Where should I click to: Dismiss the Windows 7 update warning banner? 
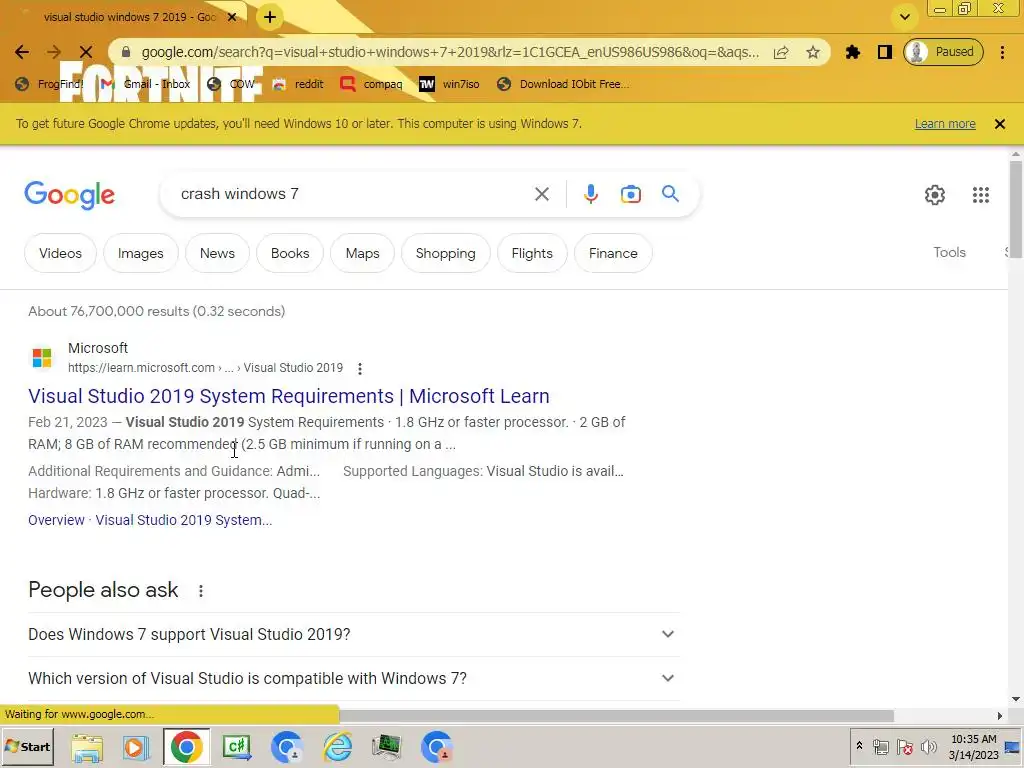[999, 124]
